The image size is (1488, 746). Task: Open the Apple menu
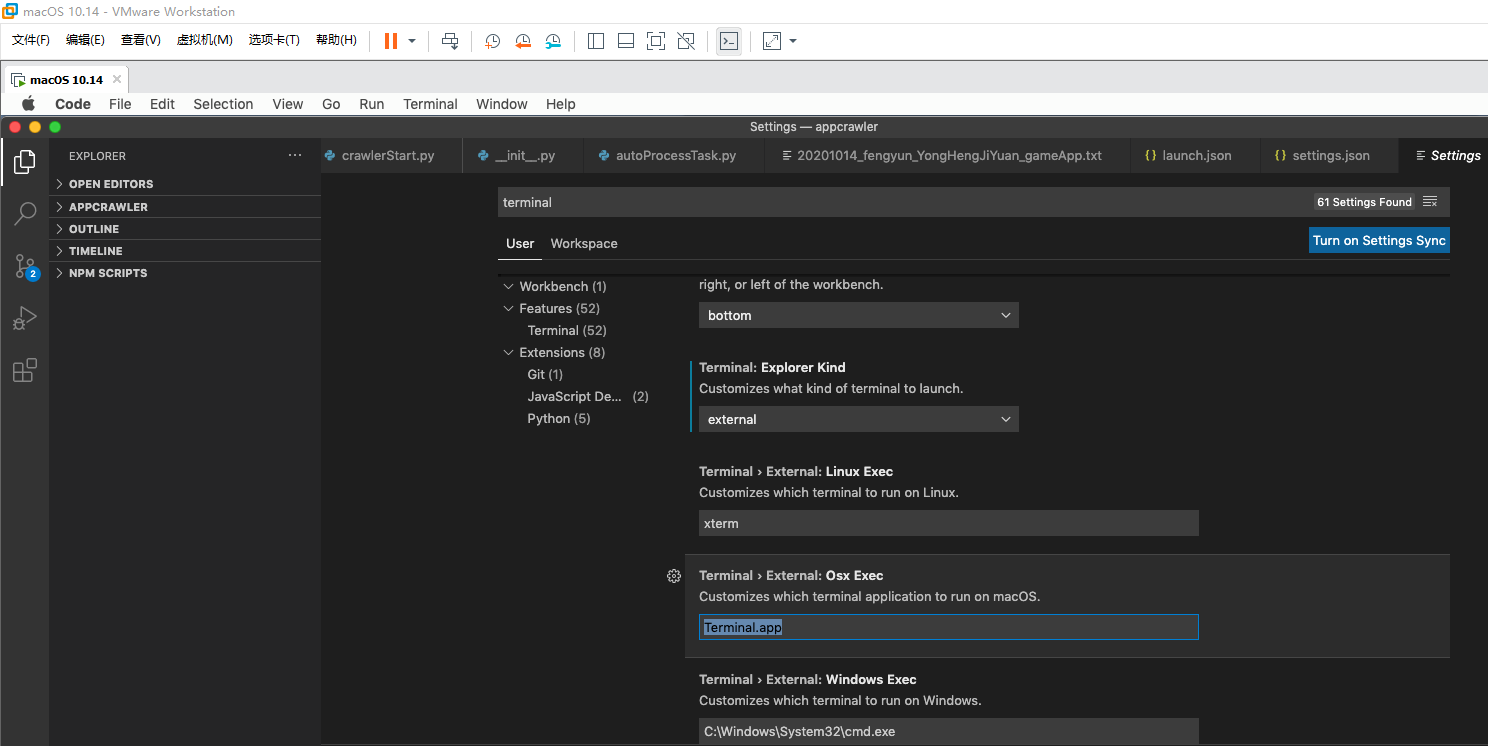tap(28, 104)
